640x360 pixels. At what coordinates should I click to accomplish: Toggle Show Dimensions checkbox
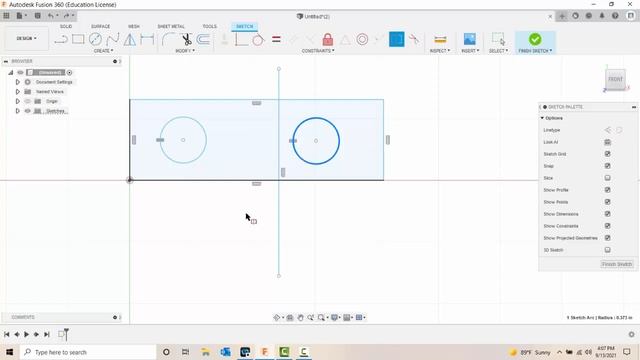pyautogui.click(x=607, y=214)
